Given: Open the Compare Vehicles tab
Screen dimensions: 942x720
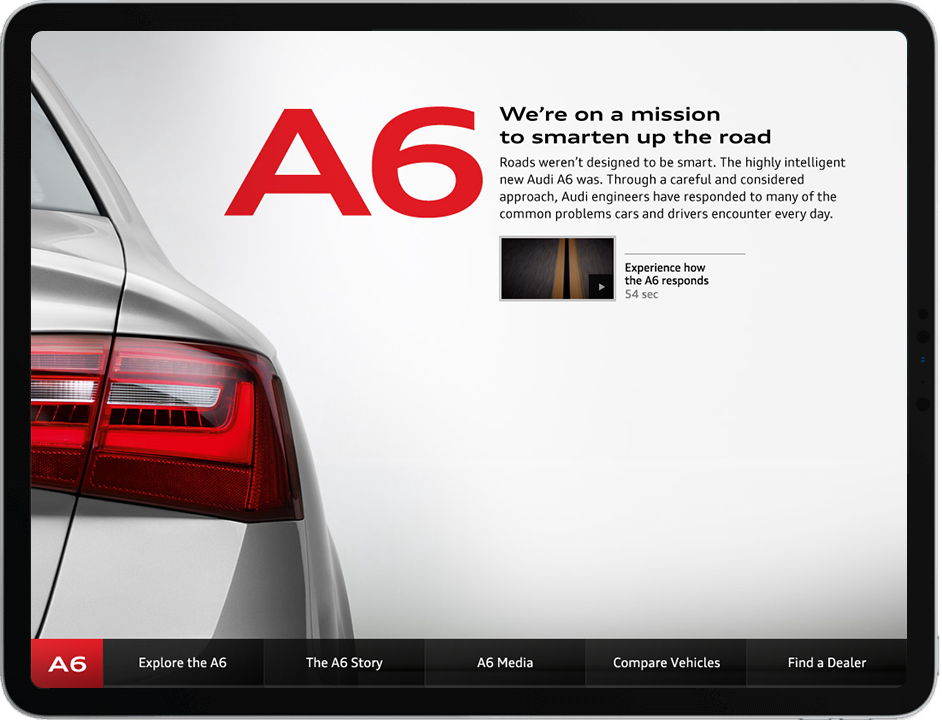Looking at the screenshot, I should point(666,663).
